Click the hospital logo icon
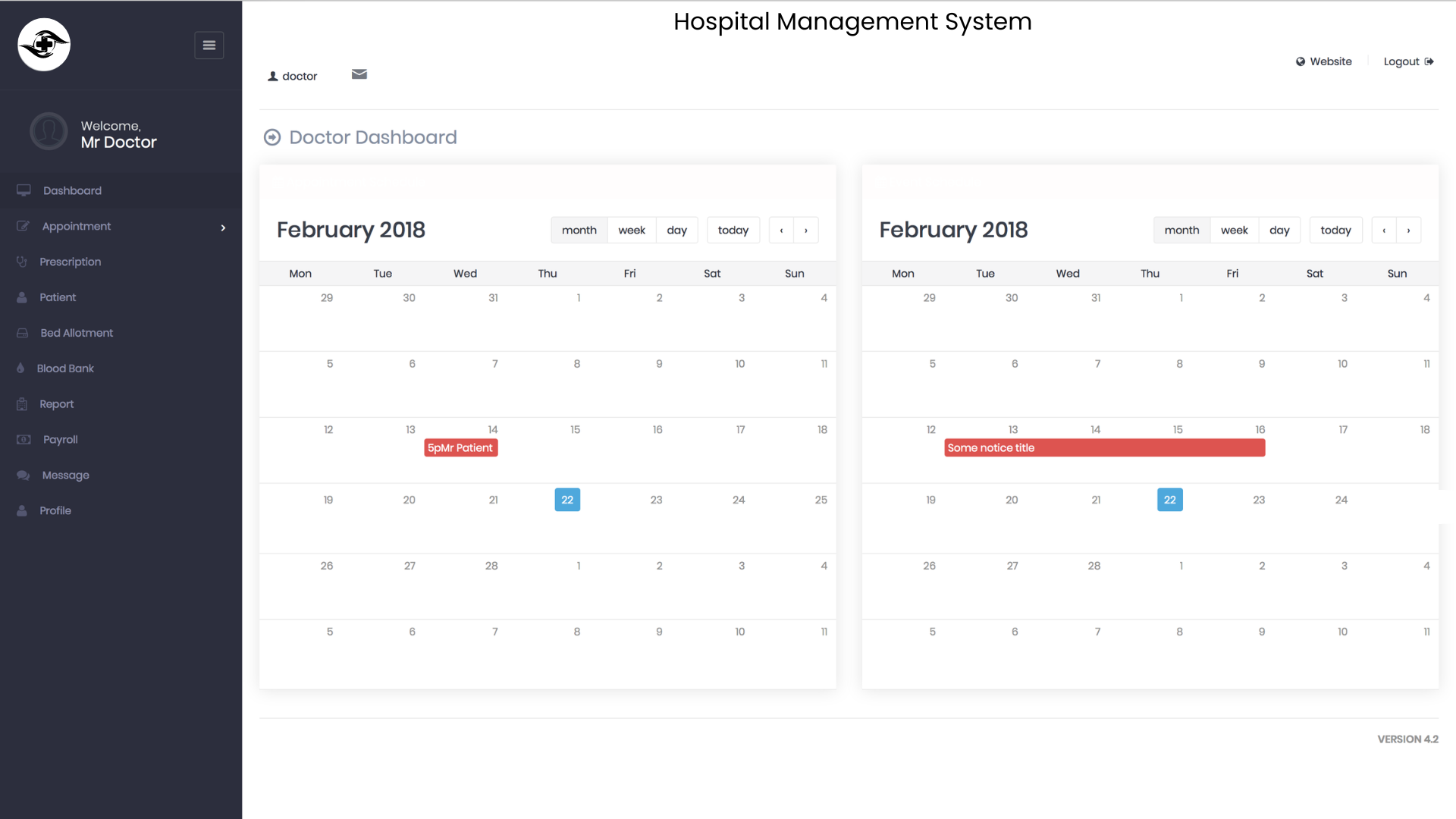Image resolution: width=1456 pixels, height=819 pixels. coord(44,45)
